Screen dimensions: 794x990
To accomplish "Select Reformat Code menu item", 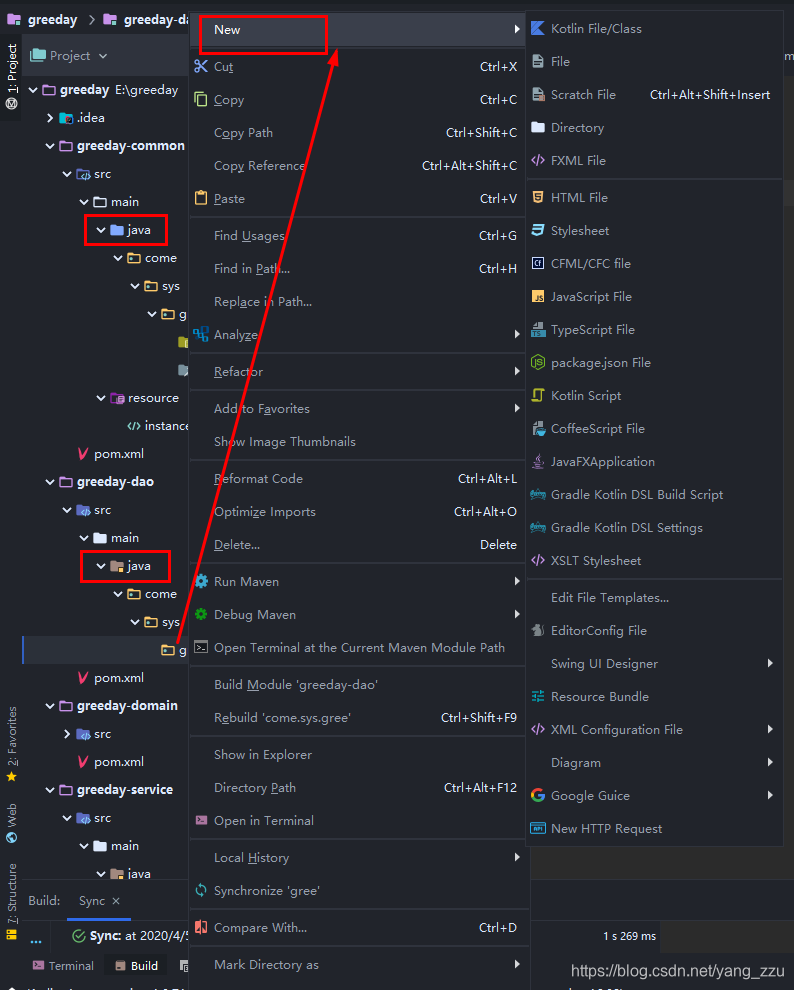I will (x=358, y=479).
